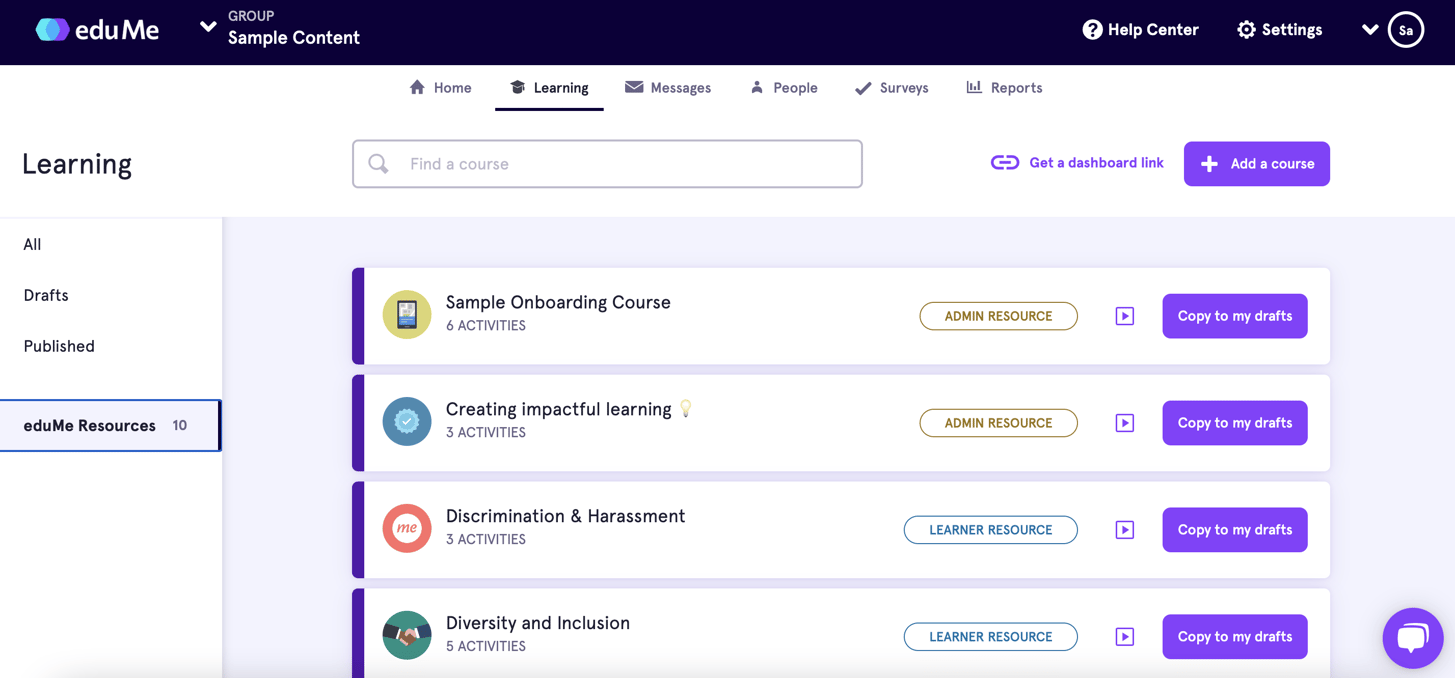1455x678 pixels.
Task: Open the intercom chat bubble
Action: point(1412,638)
